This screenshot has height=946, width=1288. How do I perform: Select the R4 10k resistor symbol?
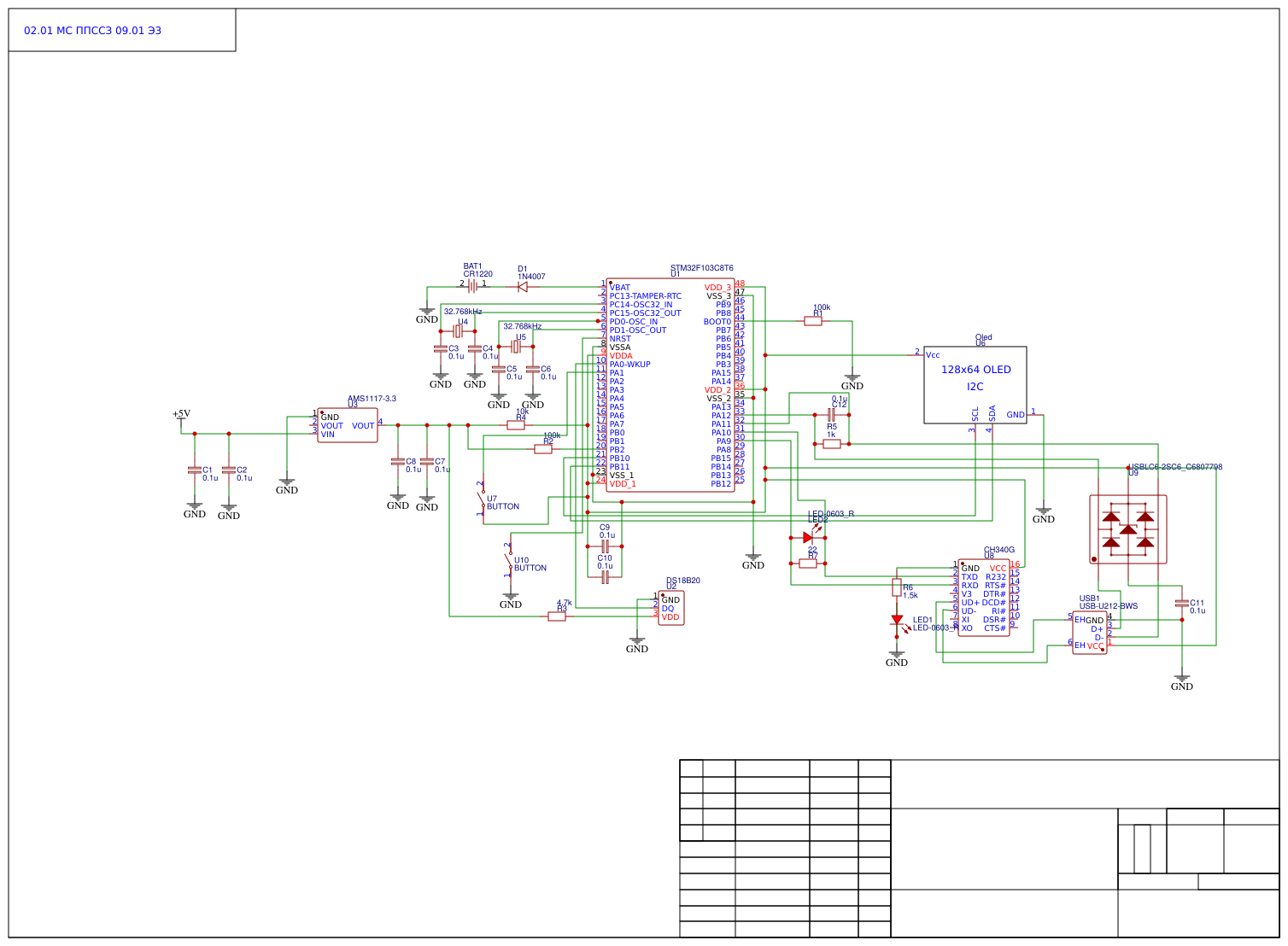tap(516, 425)
